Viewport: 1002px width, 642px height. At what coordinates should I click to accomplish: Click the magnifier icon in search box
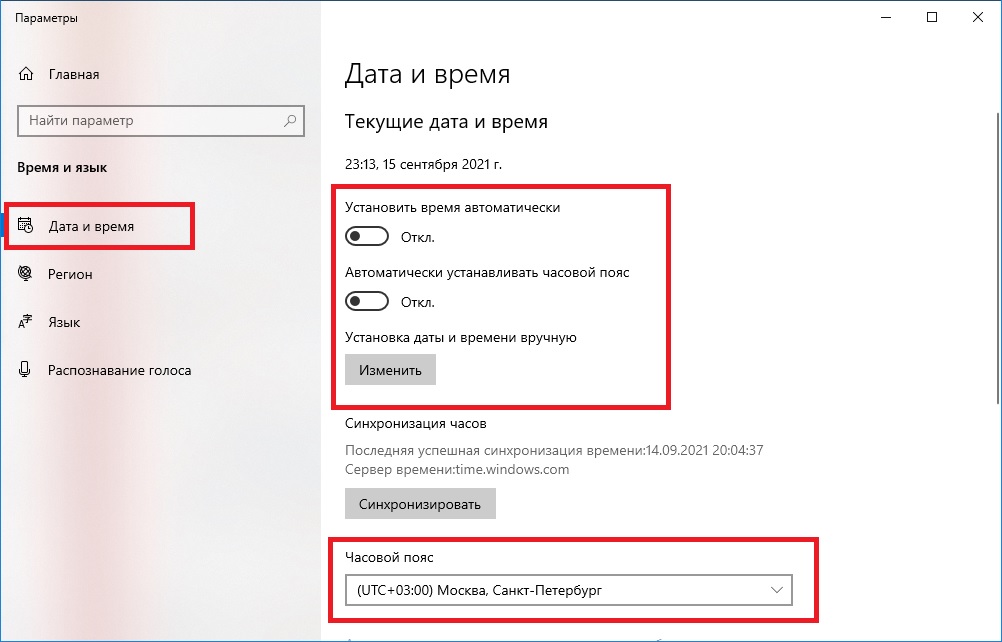[x=290, y=121]
